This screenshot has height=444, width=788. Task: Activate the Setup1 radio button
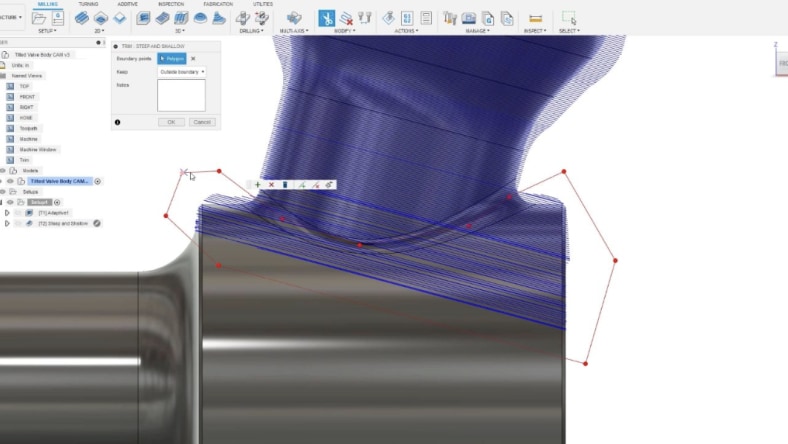tap(57, 202)
